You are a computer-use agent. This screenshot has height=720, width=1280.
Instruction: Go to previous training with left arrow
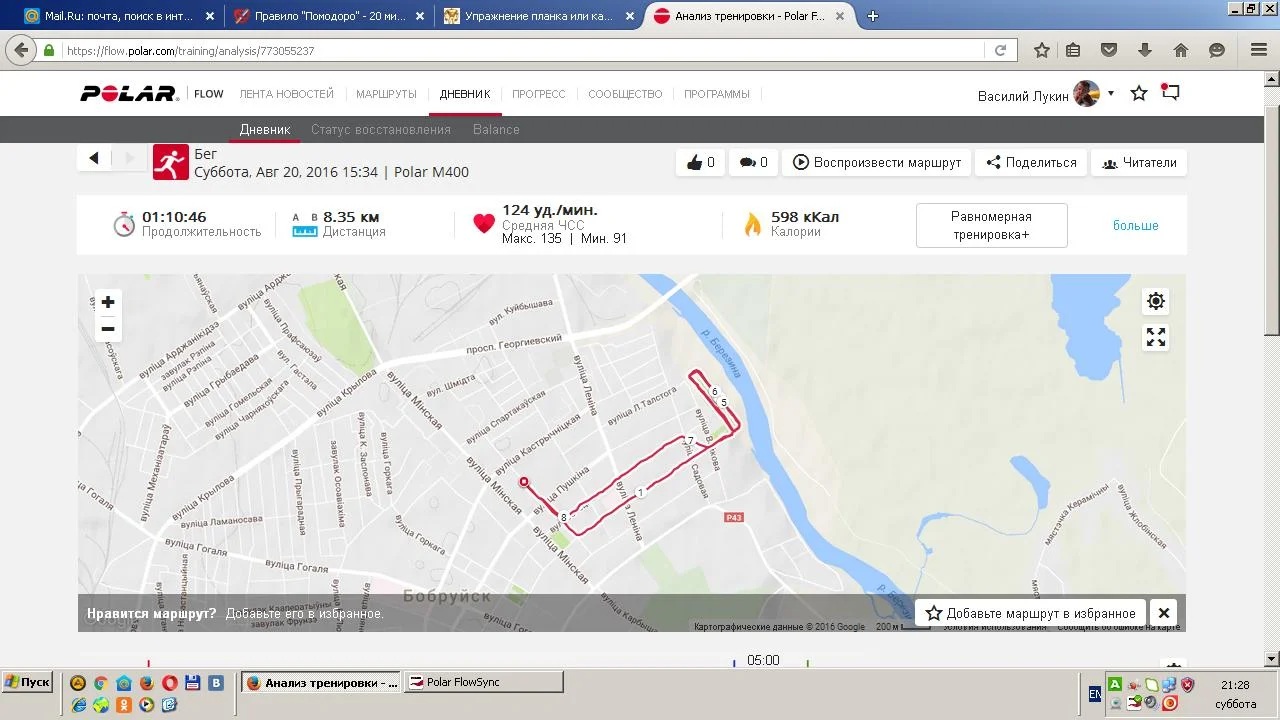pyautogui.click(x=94, y=158)
